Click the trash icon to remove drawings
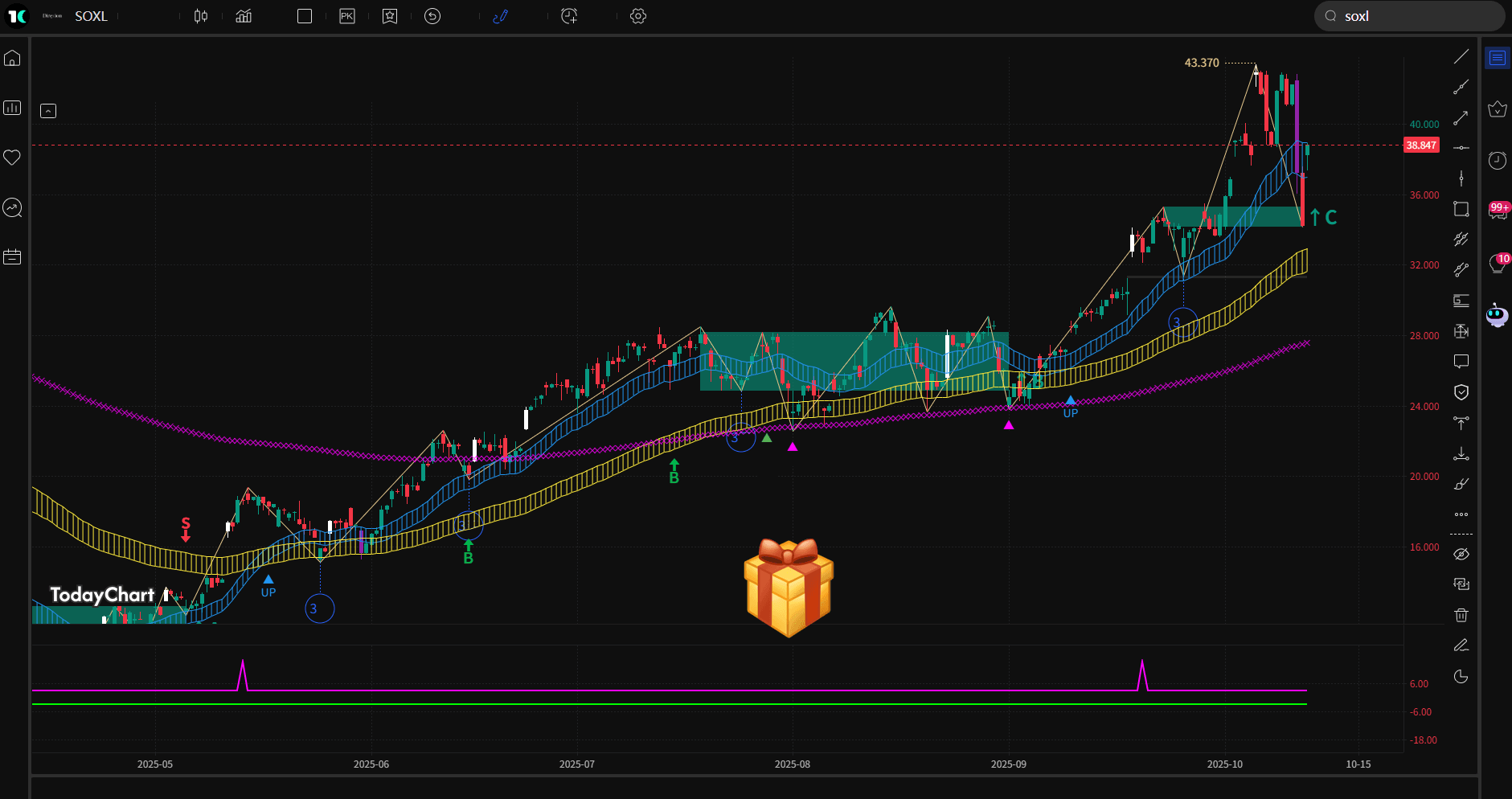The height and width of the screenshot is (799, 1512). click(1462, 614)
